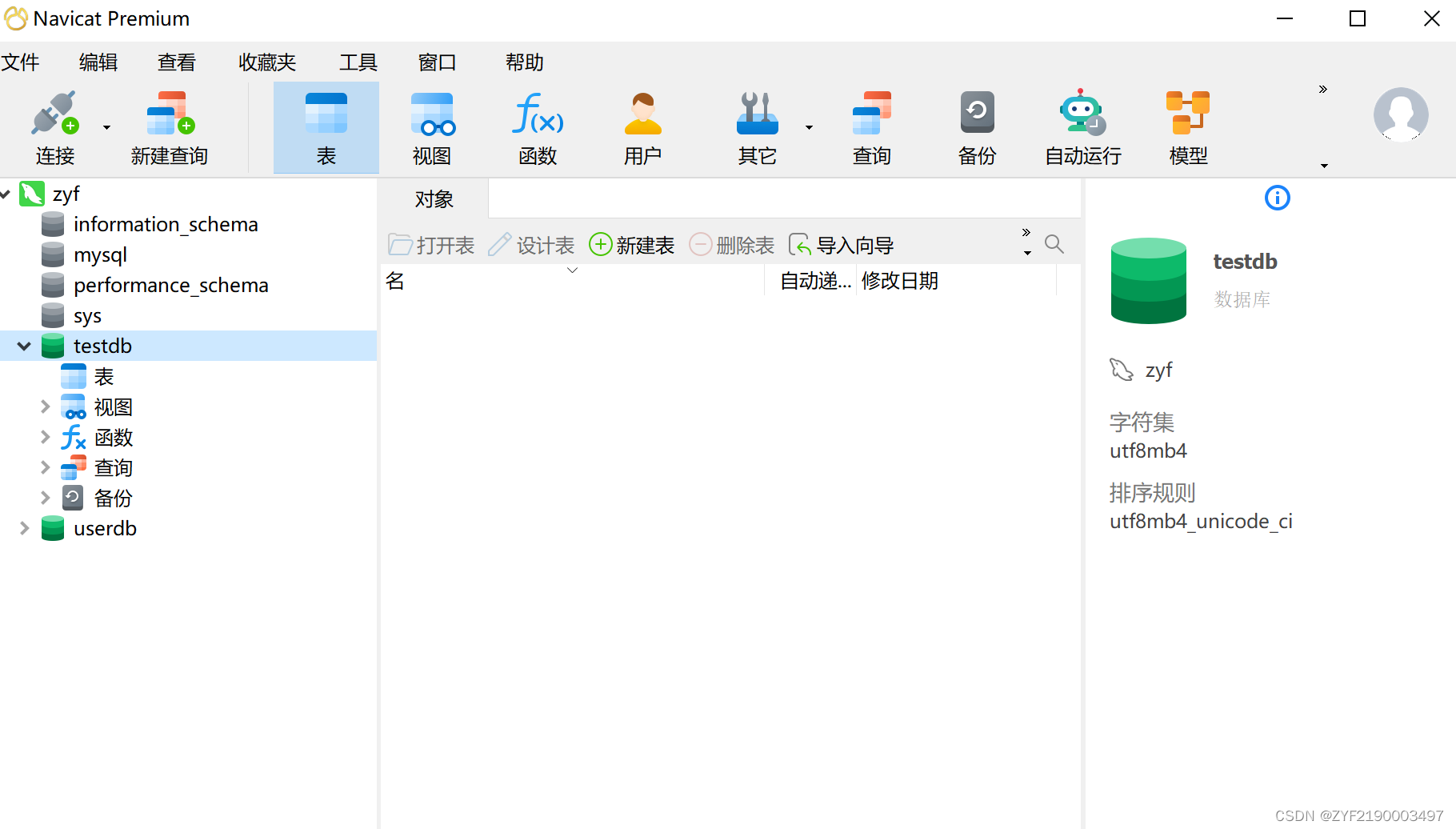Click the New Query (新建查询) toolbar icon

click(x=170, y=113)
